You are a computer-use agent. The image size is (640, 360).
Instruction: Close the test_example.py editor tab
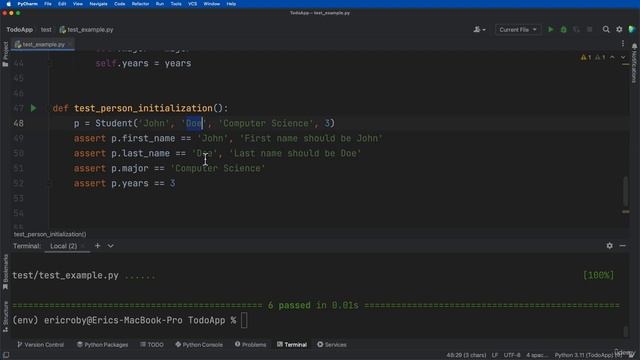tap(70, 44)
